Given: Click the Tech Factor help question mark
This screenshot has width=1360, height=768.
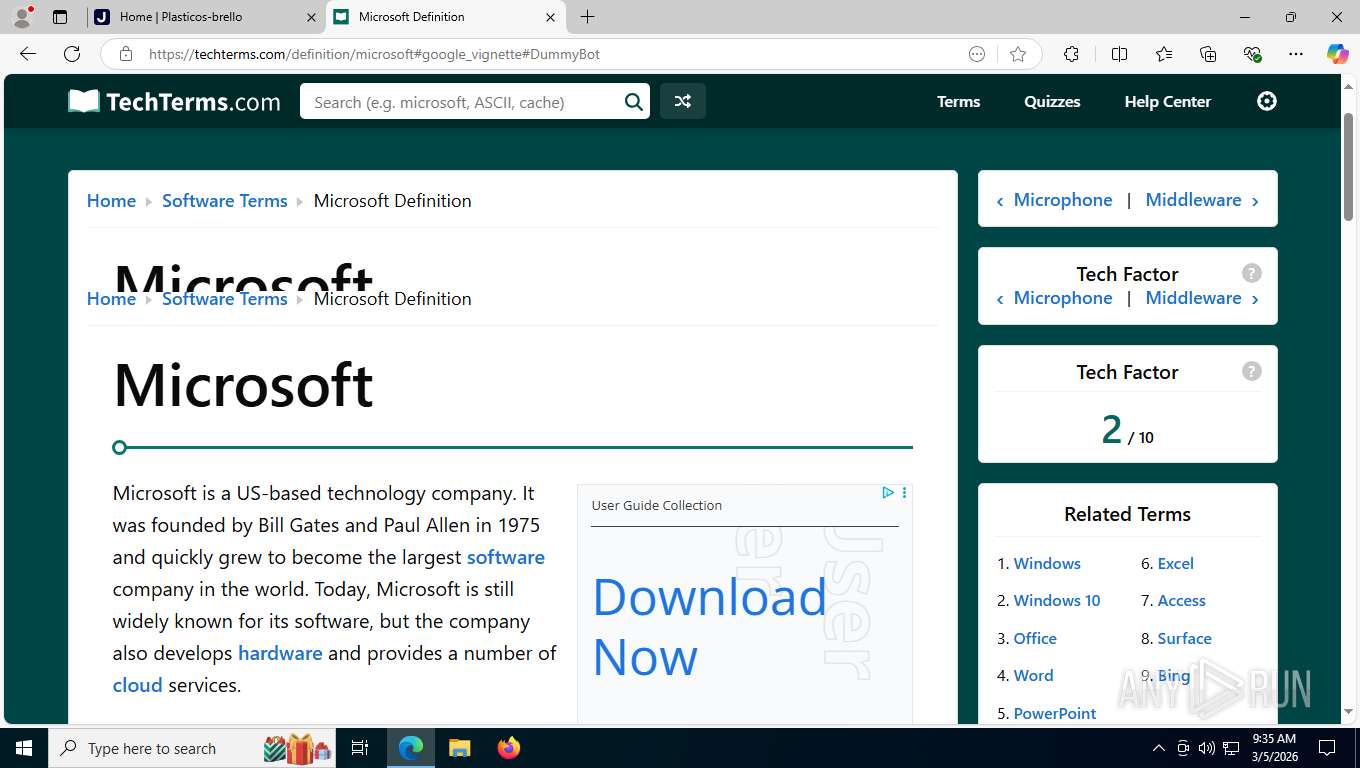Looking at the screenshot, I should [x=1251, y=371].
